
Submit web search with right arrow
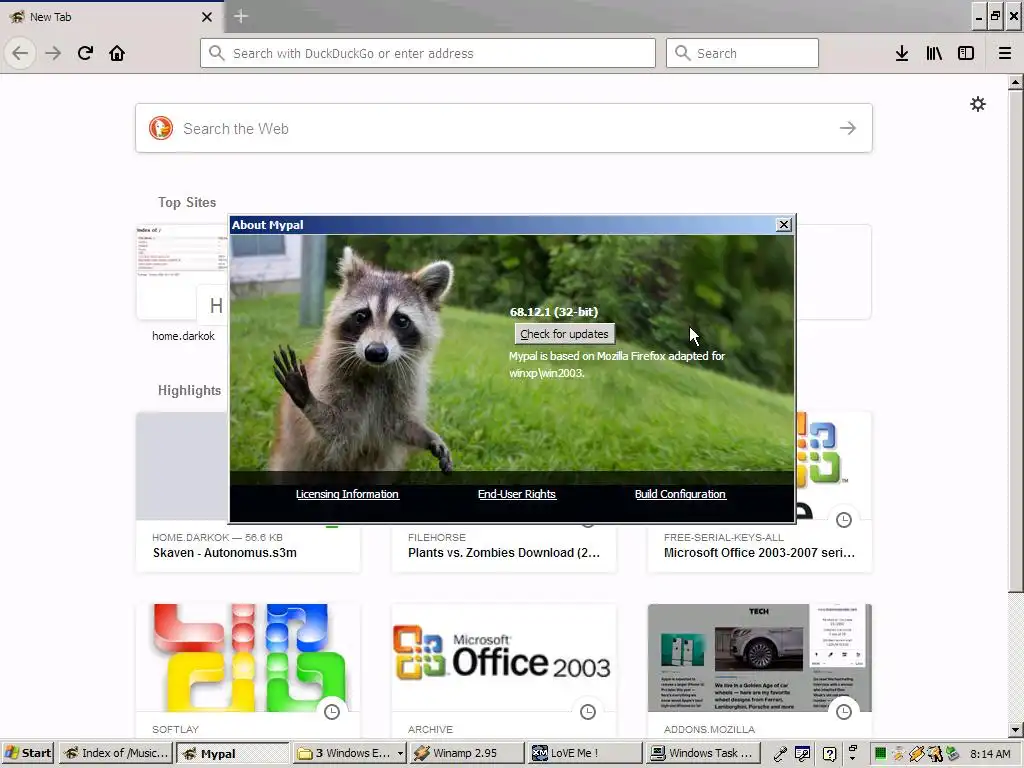tap(848, 128)
